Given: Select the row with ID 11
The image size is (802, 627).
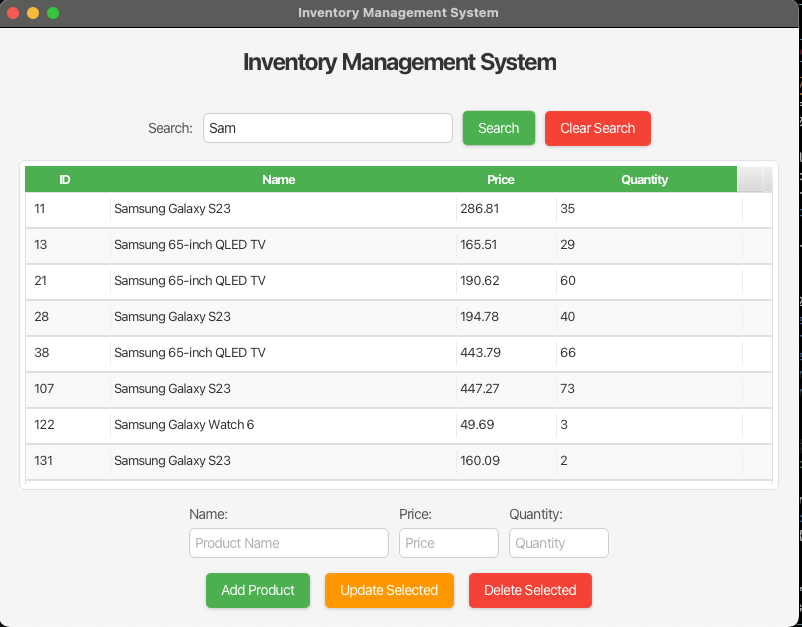Looking at the screenshot, I should (x=398, y=210).
